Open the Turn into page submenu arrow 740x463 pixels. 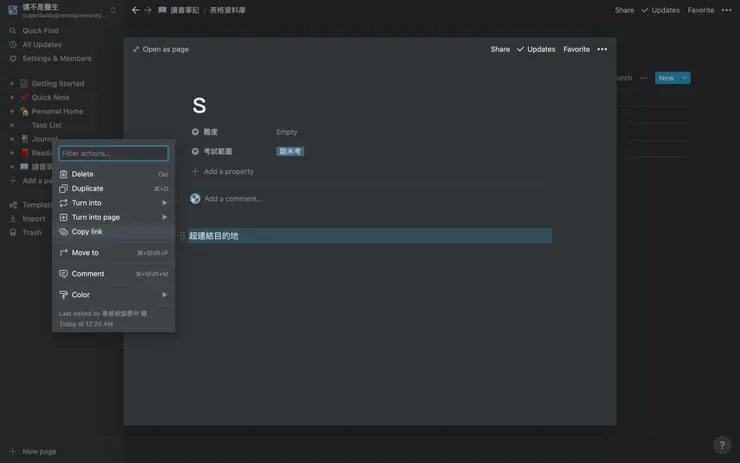point(165,217)
